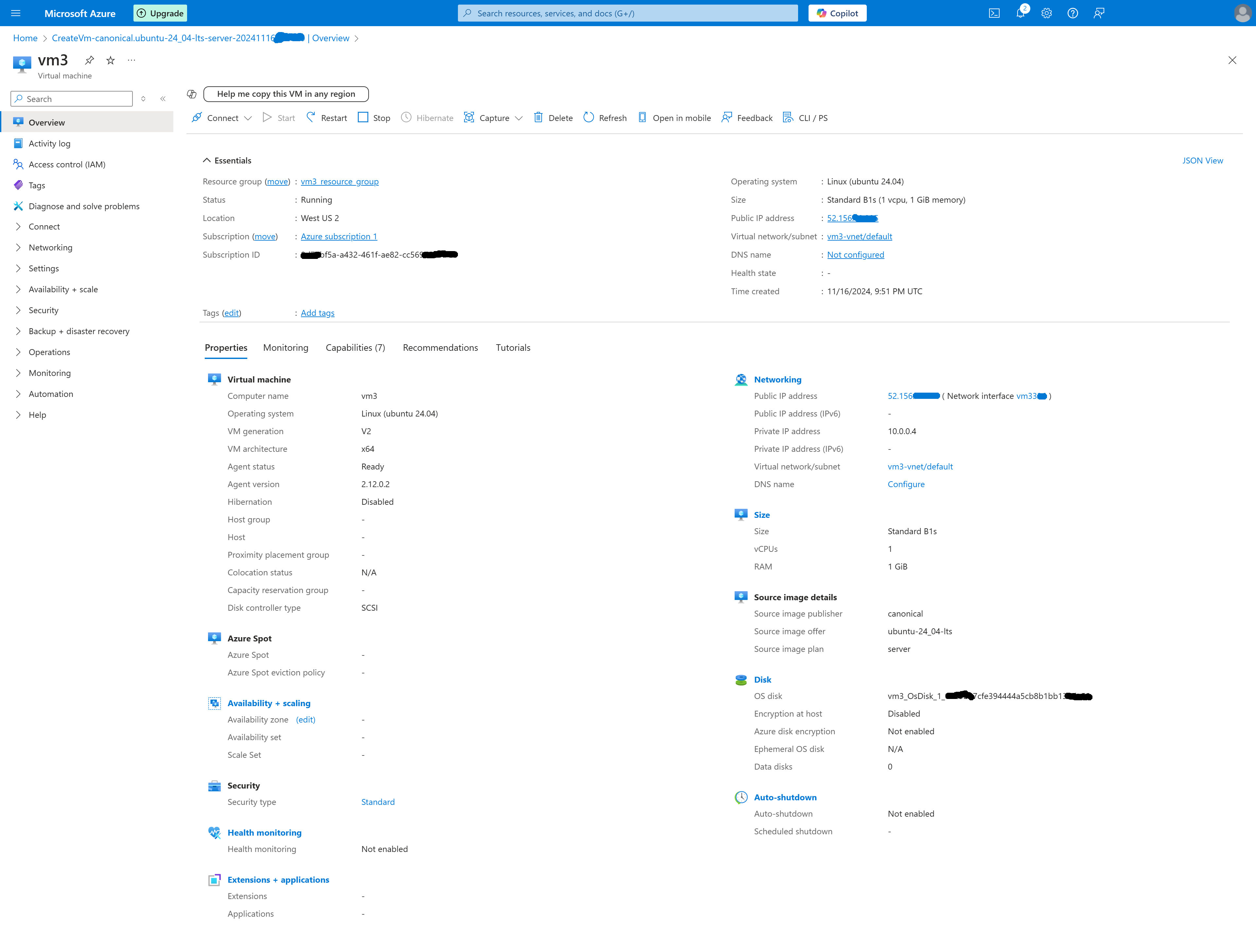Open the notifications bell
Screen dimensions: 1256x952
click(x=1020, y=13)
